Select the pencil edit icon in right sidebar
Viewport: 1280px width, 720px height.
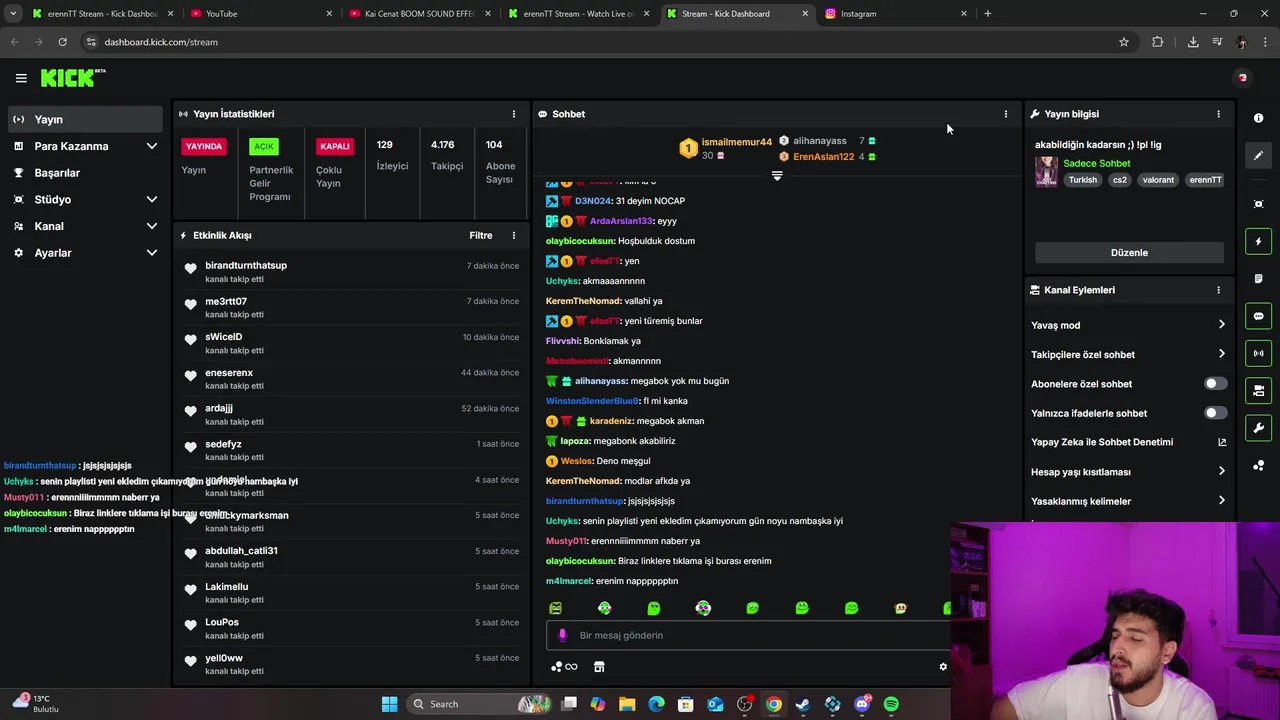(1258, 155)
